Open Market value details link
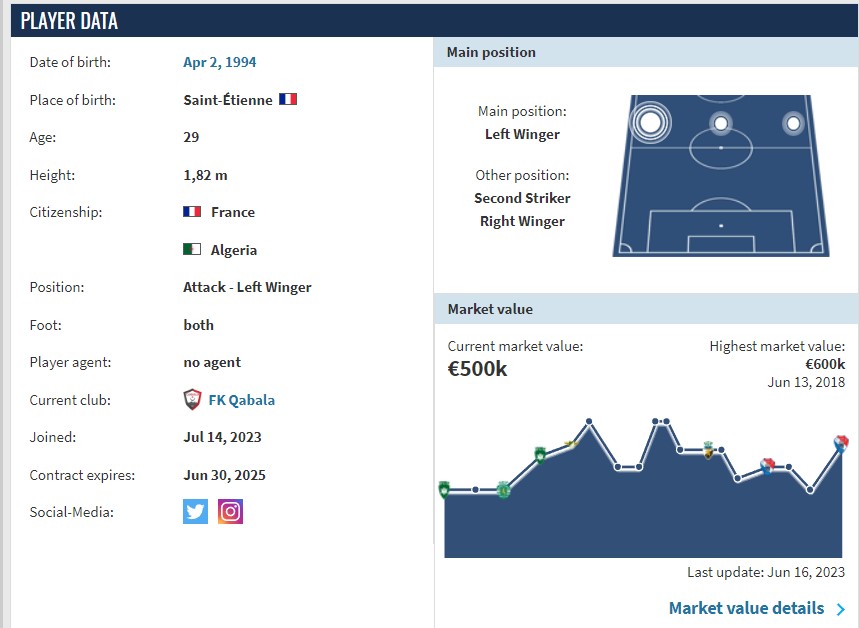 746,608
